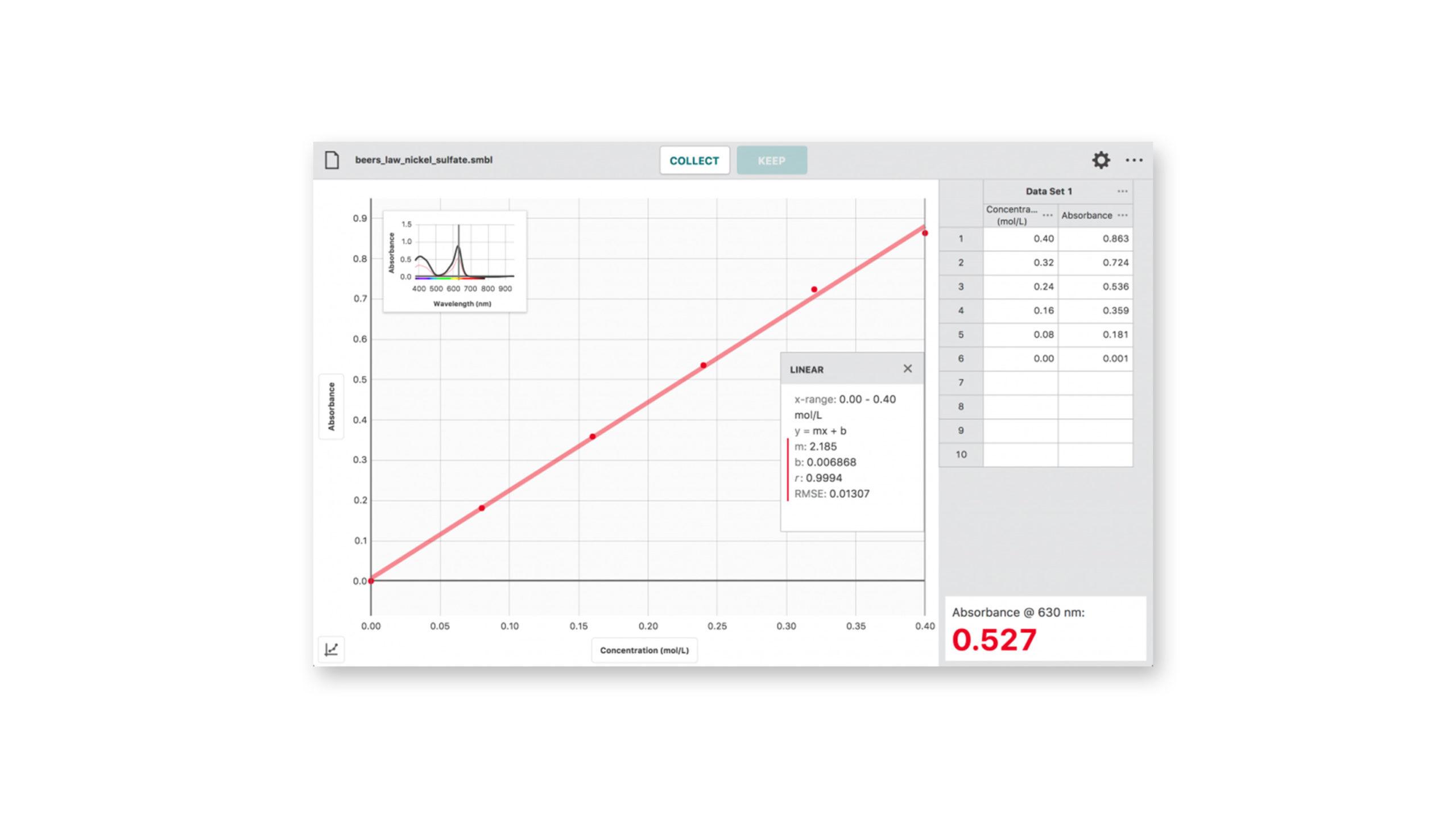Open Concentration column options ellipsis
This screenshot has width=1456, height=818.
(1047, 215)
